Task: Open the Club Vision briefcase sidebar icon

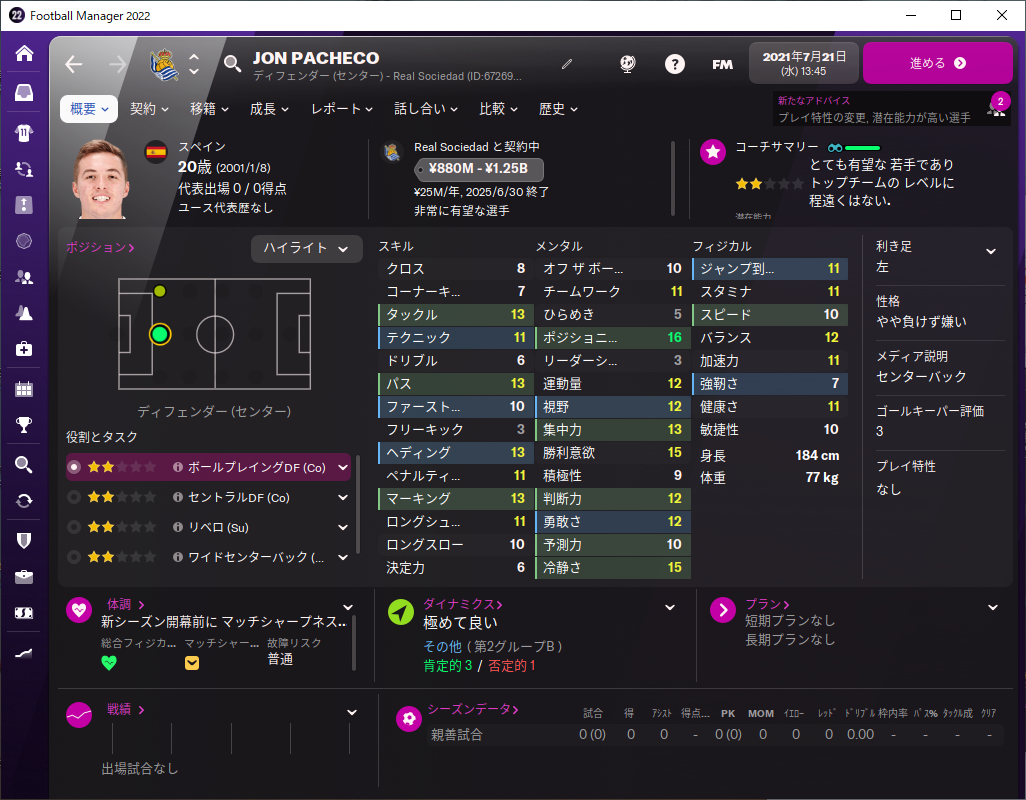Action: [24, 577]
